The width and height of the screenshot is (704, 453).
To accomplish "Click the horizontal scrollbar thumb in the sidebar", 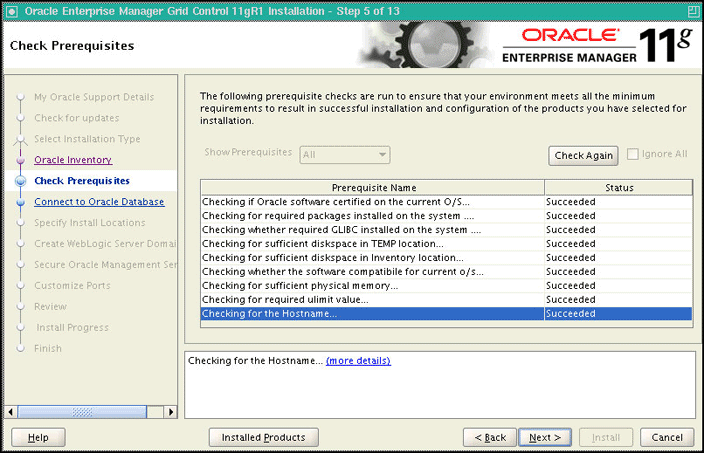I will [82, 412].
